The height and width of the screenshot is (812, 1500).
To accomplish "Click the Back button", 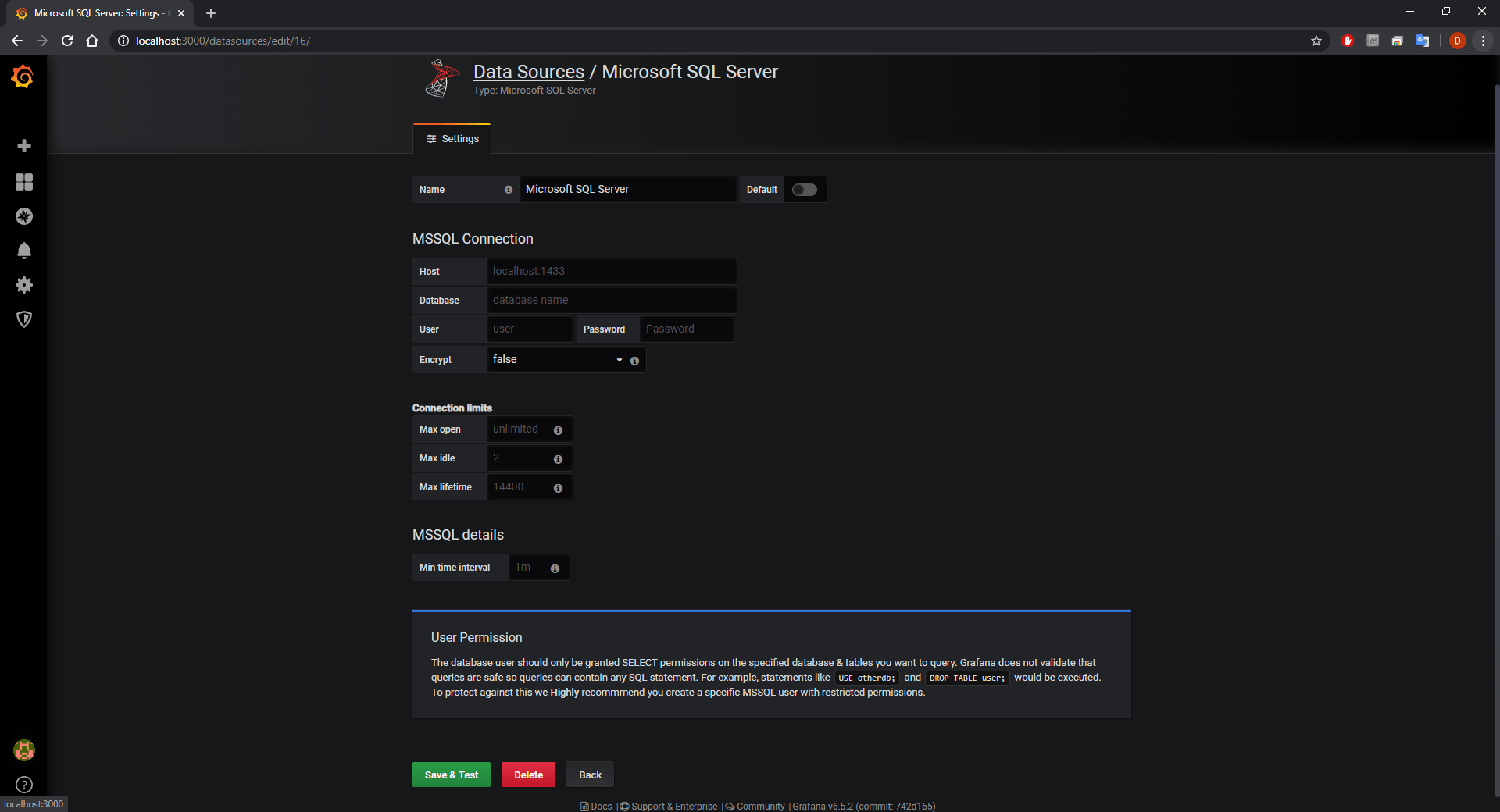I will tap(590, 775).
